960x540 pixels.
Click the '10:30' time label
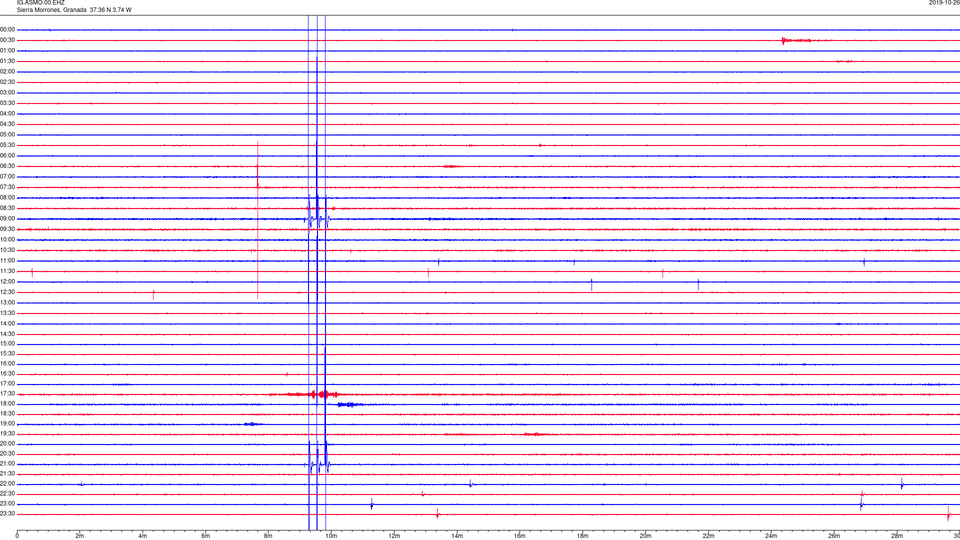point(8,250)
